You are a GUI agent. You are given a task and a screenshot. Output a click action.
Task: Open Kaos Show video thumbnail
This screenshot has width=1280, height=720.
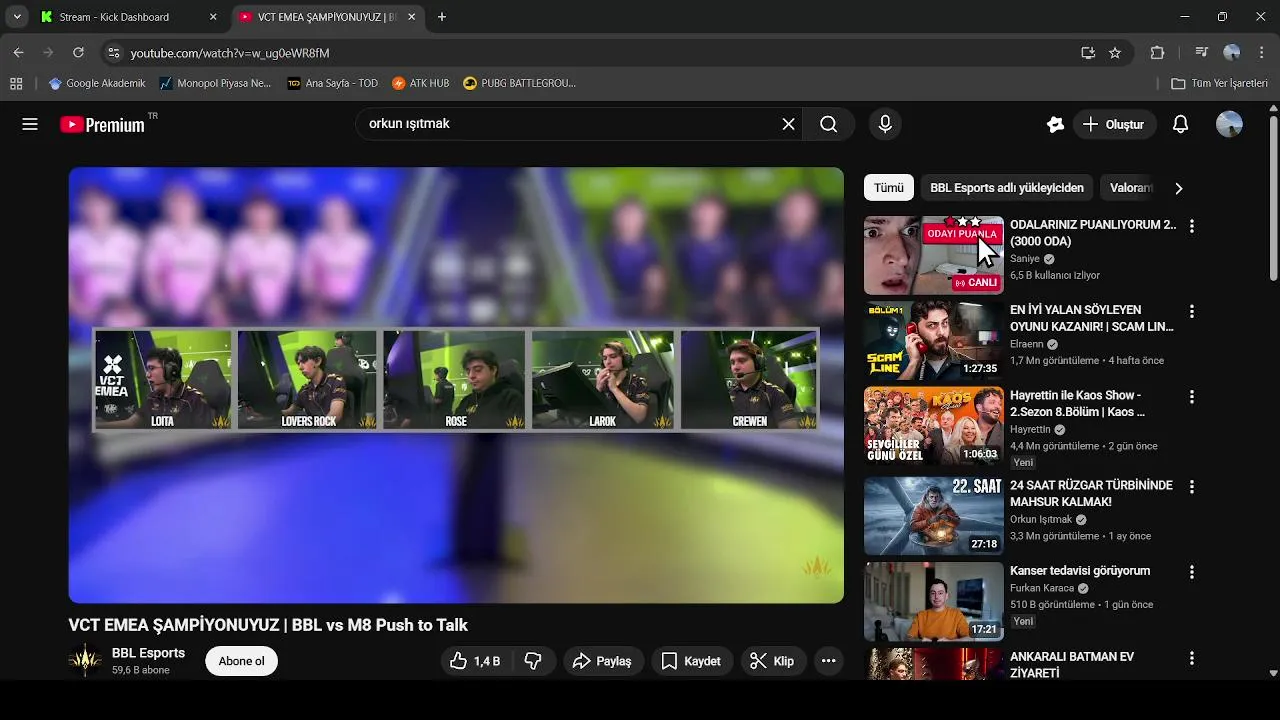(933, 426)
